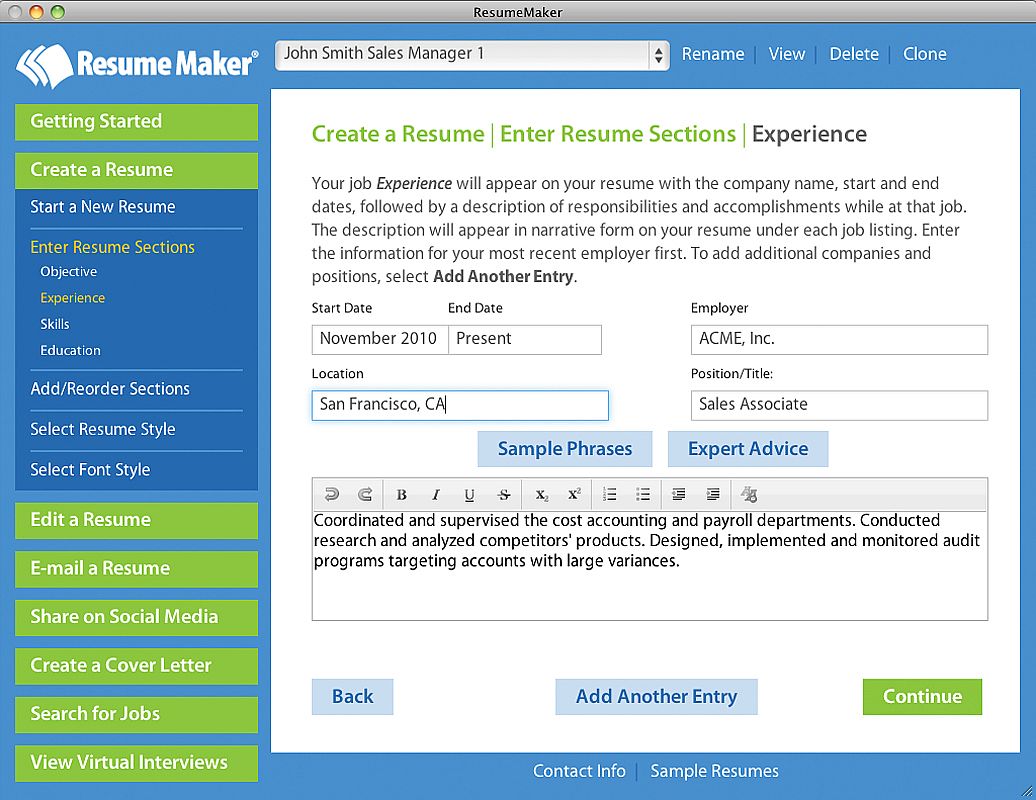This screenshot has width=1036, height=800.
Task: Insert a bulleted list
Action: [x=643, y=494]
